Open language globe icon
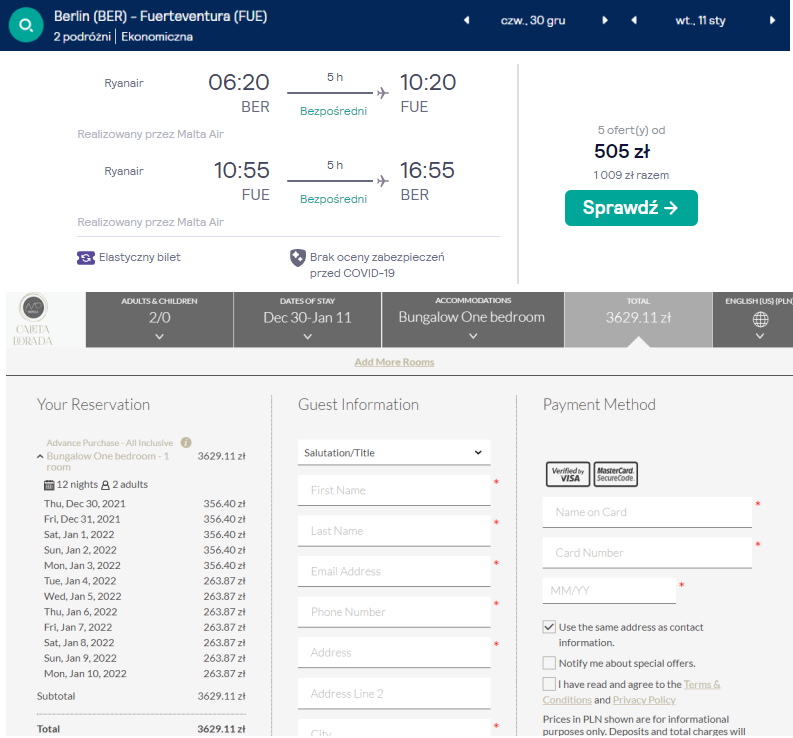The width and height of the screenshot is (793, 738). (x=760, y=319)
